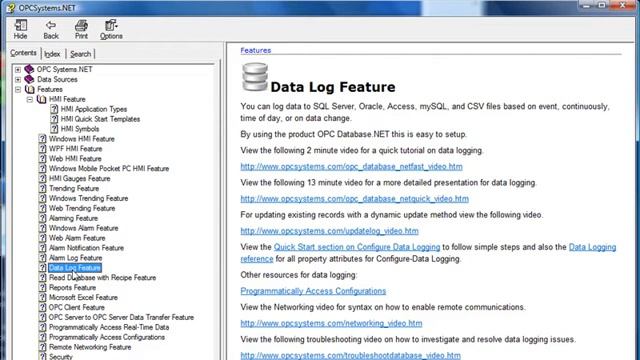Open troubleshootdatabase_video.htm link
Image resolution: width=640 pixels, height=360 pixels.
pos(350,355)
